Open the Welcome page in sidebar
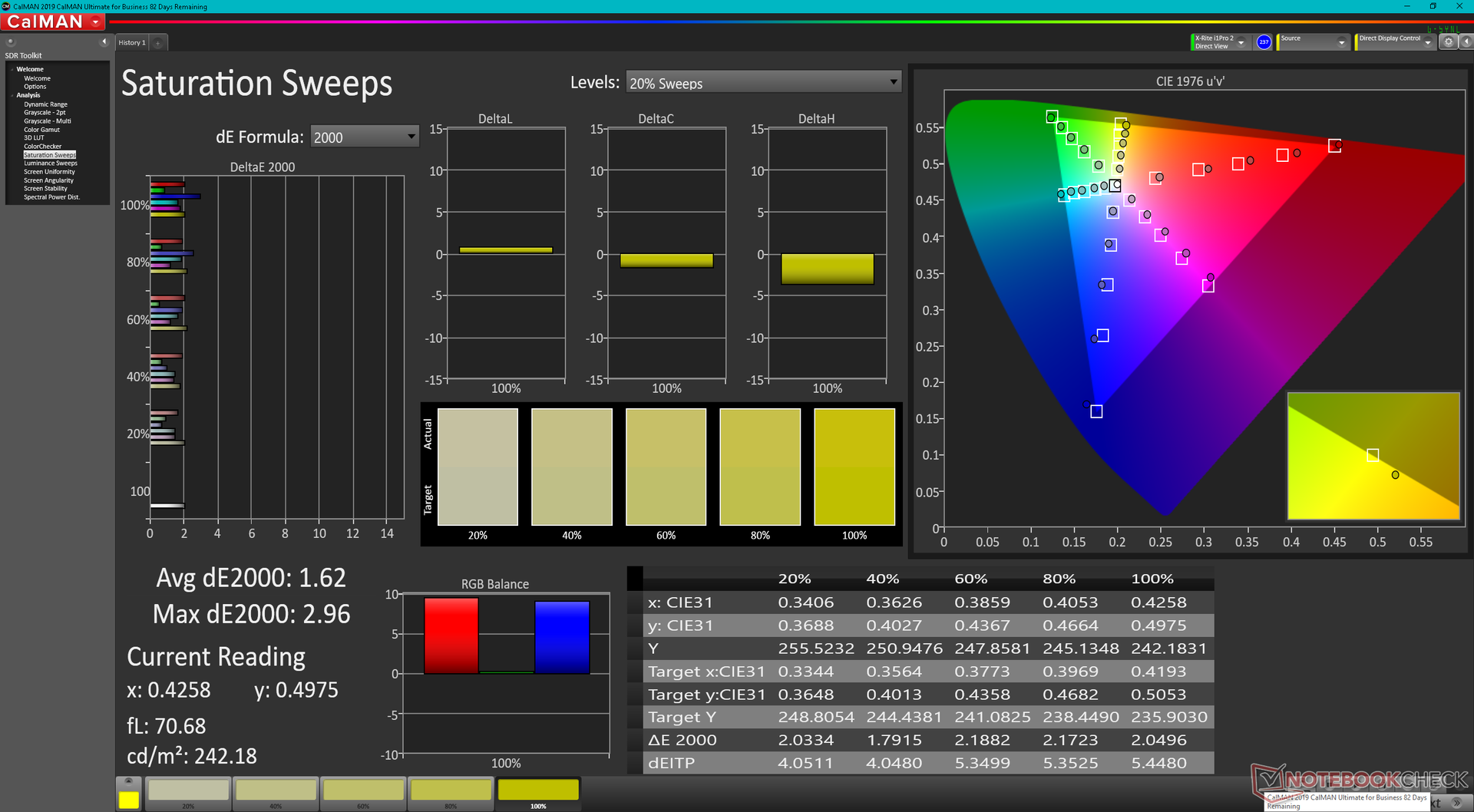The height and width of the screenshot is (812, 1474). pyautogui.click(x=37, y=78)
